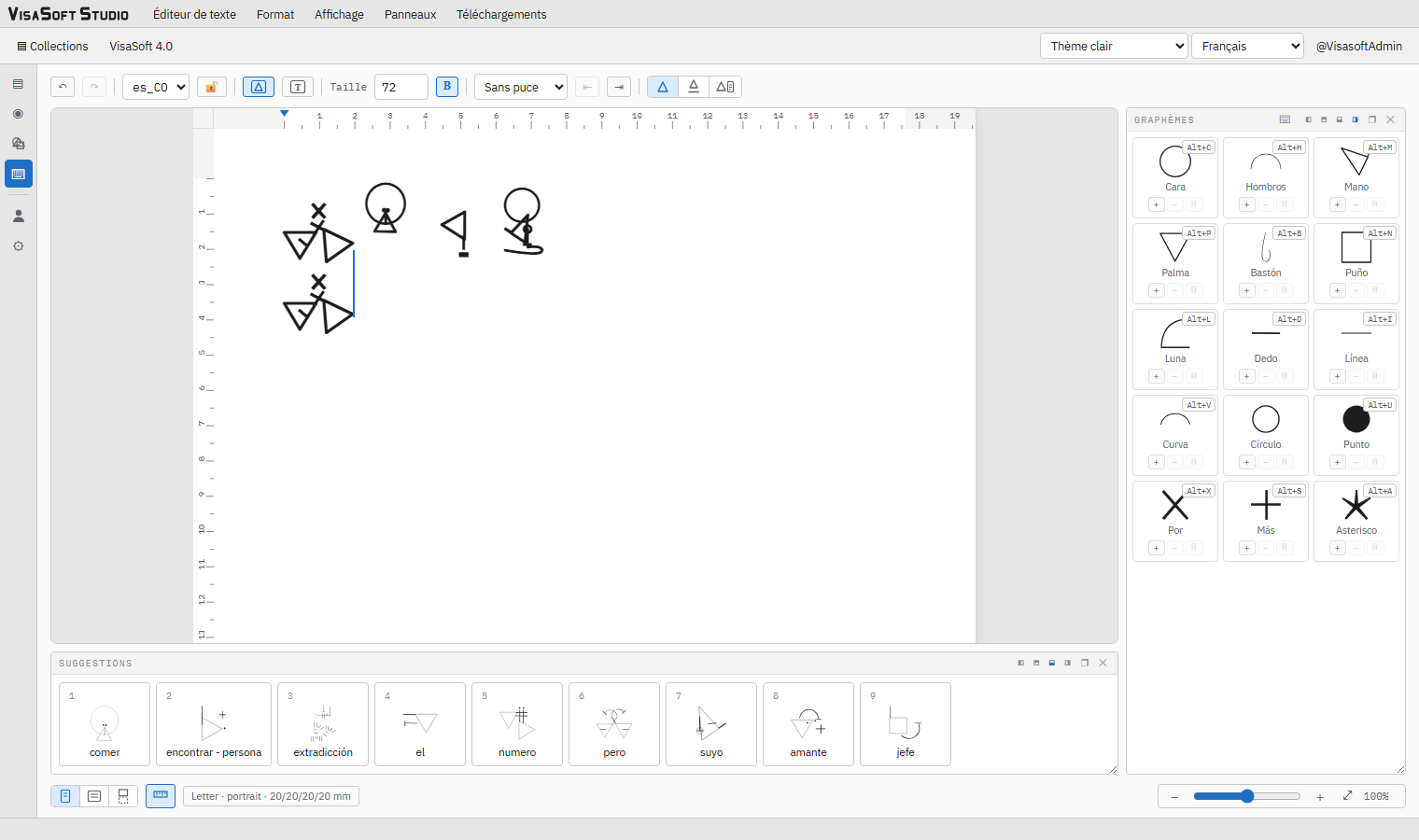The height and width of the screenshot is (840, 1419).
Task: Select the underlined glyph display mode
Action: coord(694,87)
